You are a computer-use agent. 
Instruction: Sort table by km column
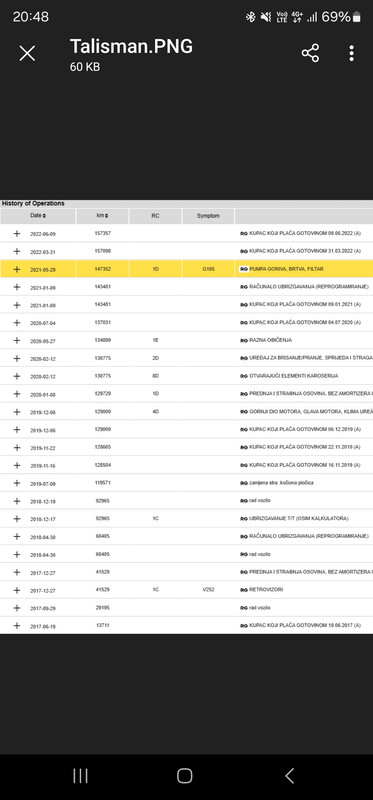coord(103,216)
